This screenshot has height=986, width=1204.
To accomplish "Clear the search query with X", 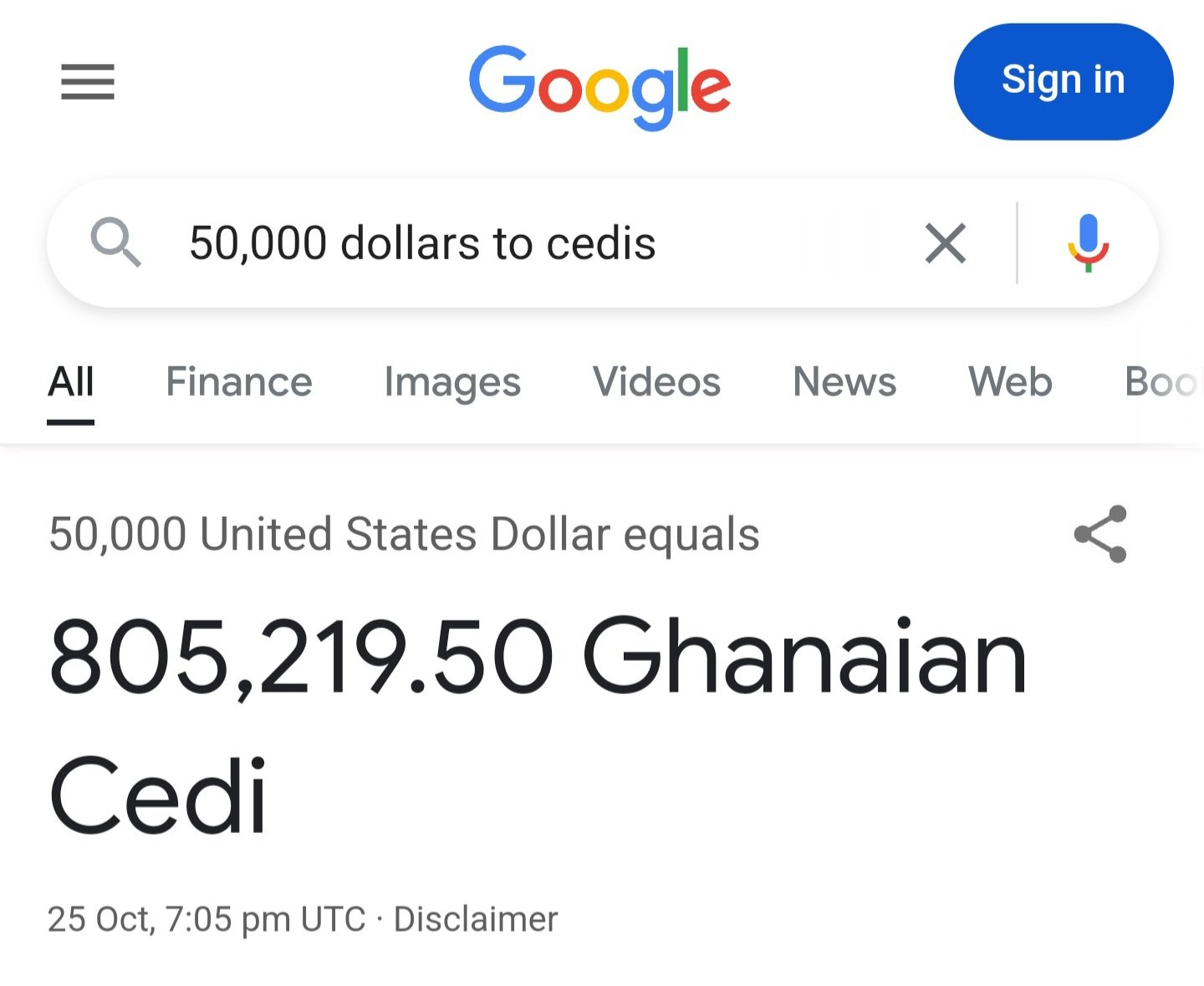I will 946,243.
